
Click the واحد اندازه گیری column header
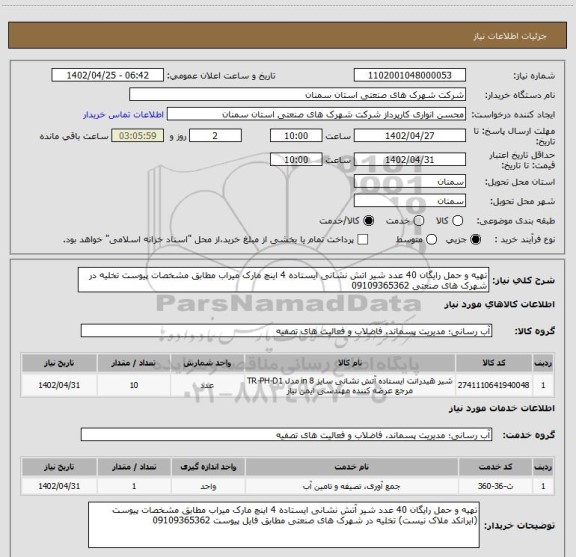[208, 467]
